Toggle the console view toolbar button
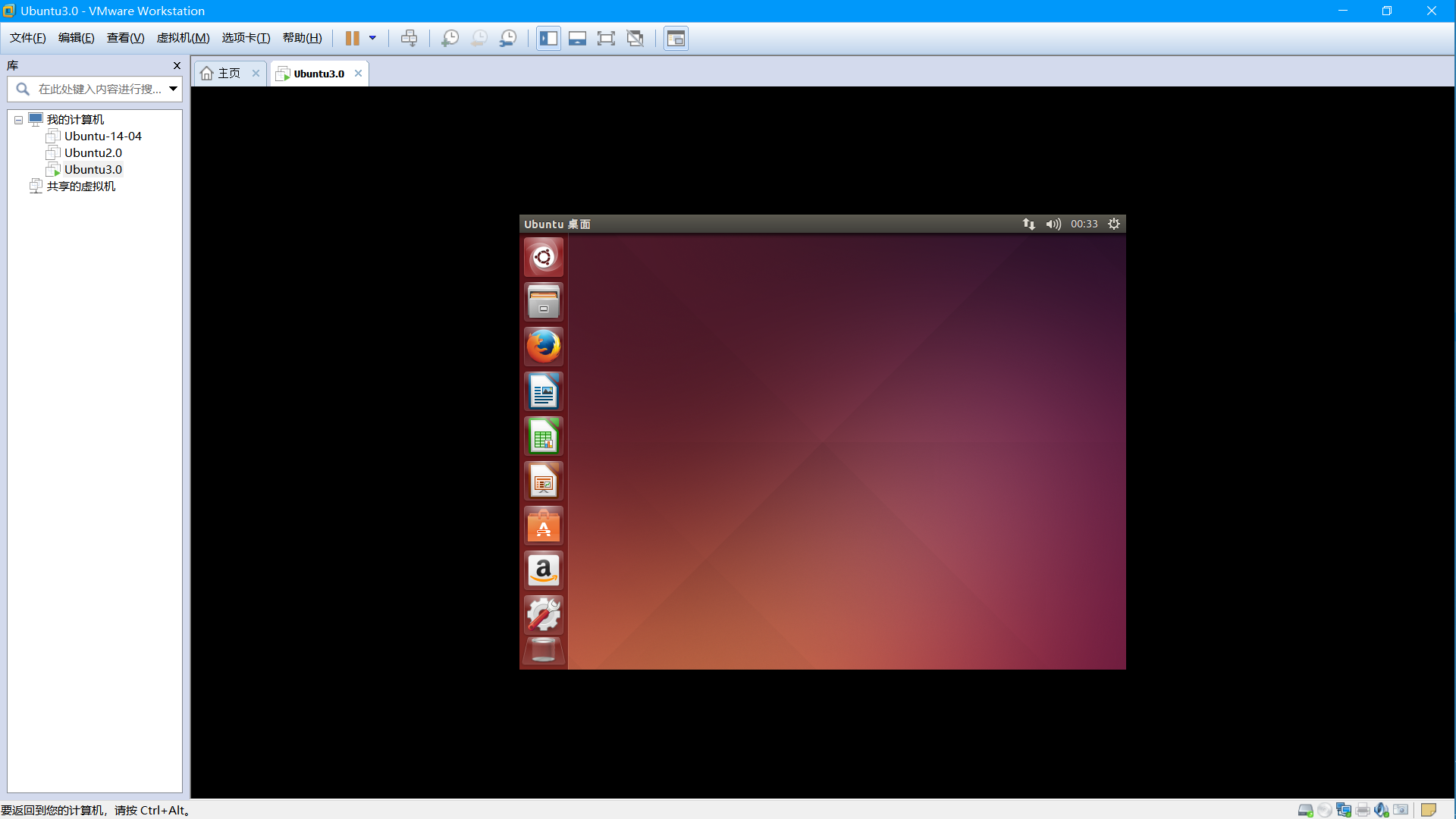The image size is (1456, 819). point(676,38)
